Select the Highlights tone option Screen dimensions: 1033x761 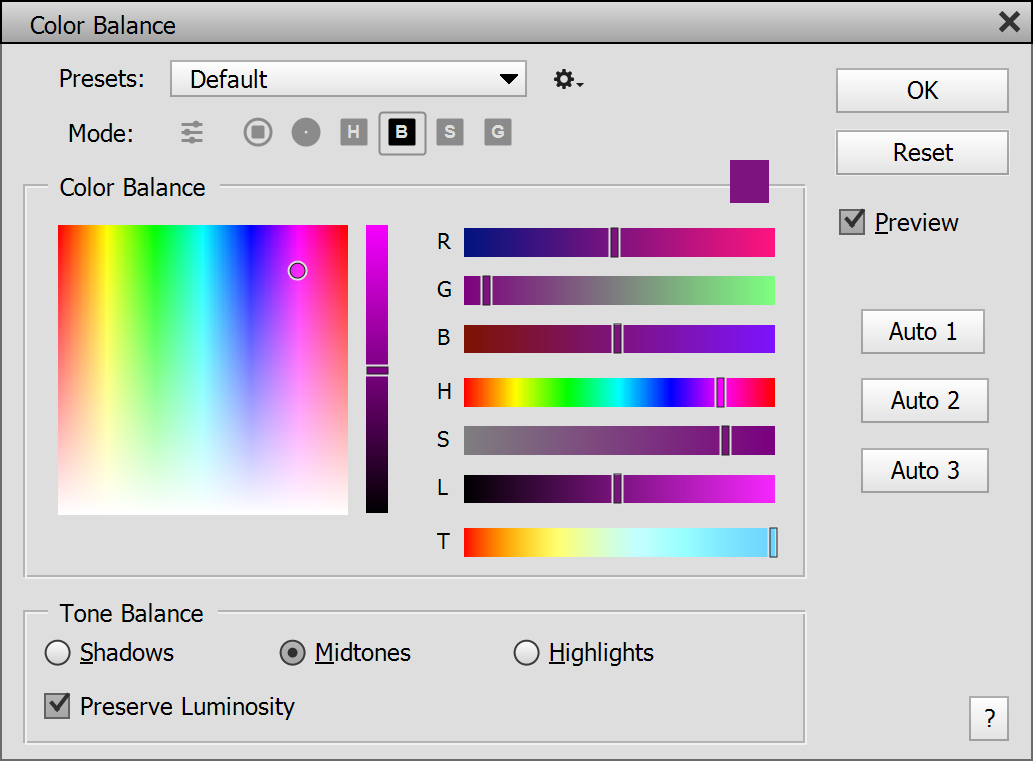pos(526,653)
